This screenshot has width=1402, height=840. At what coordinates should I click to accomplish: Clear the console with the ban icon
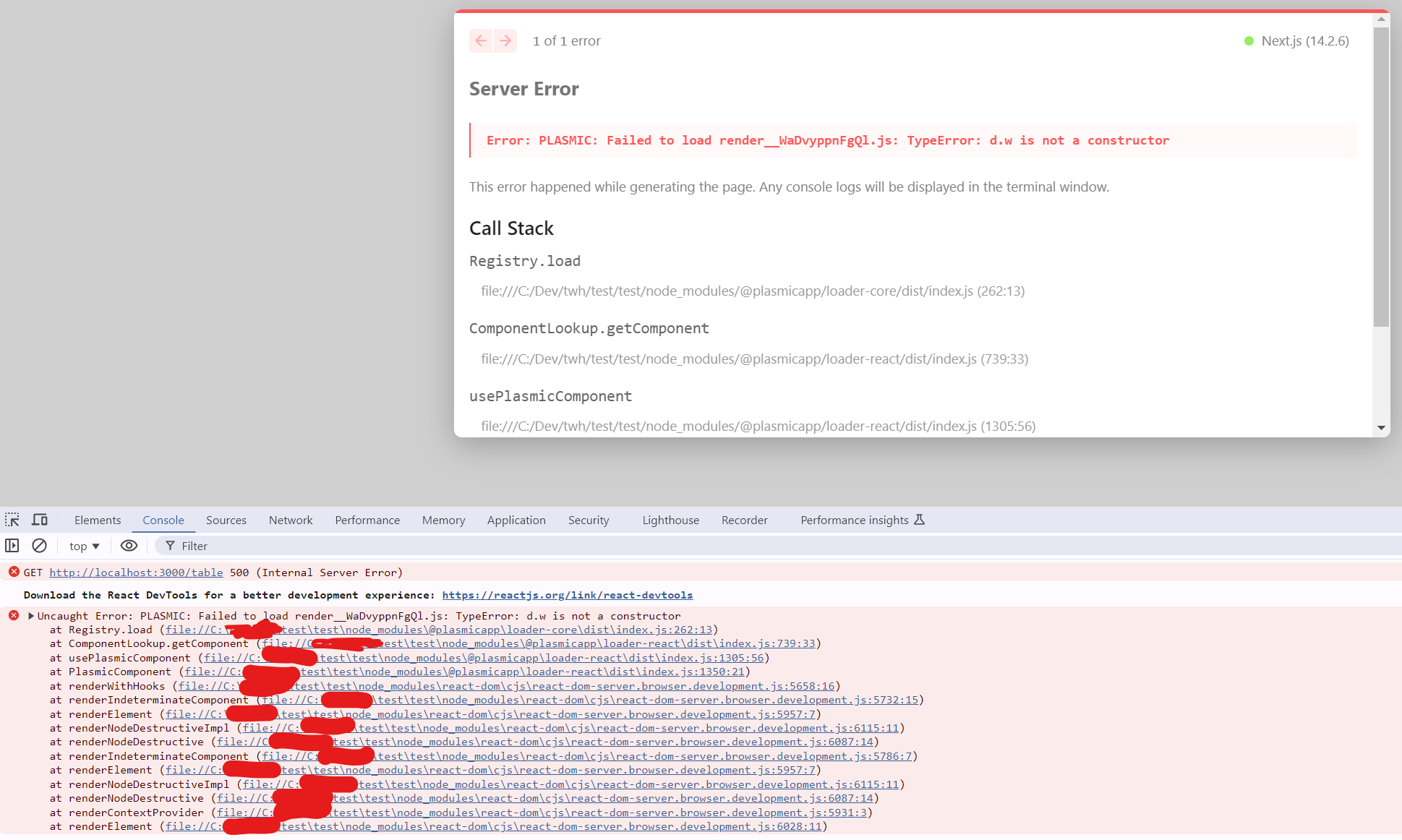tap(40, 546)
